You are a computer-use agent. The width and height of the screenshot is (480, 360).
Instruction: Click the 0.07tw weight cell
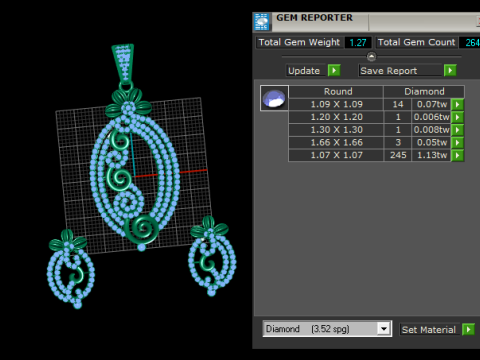click(x=431, y=104)
